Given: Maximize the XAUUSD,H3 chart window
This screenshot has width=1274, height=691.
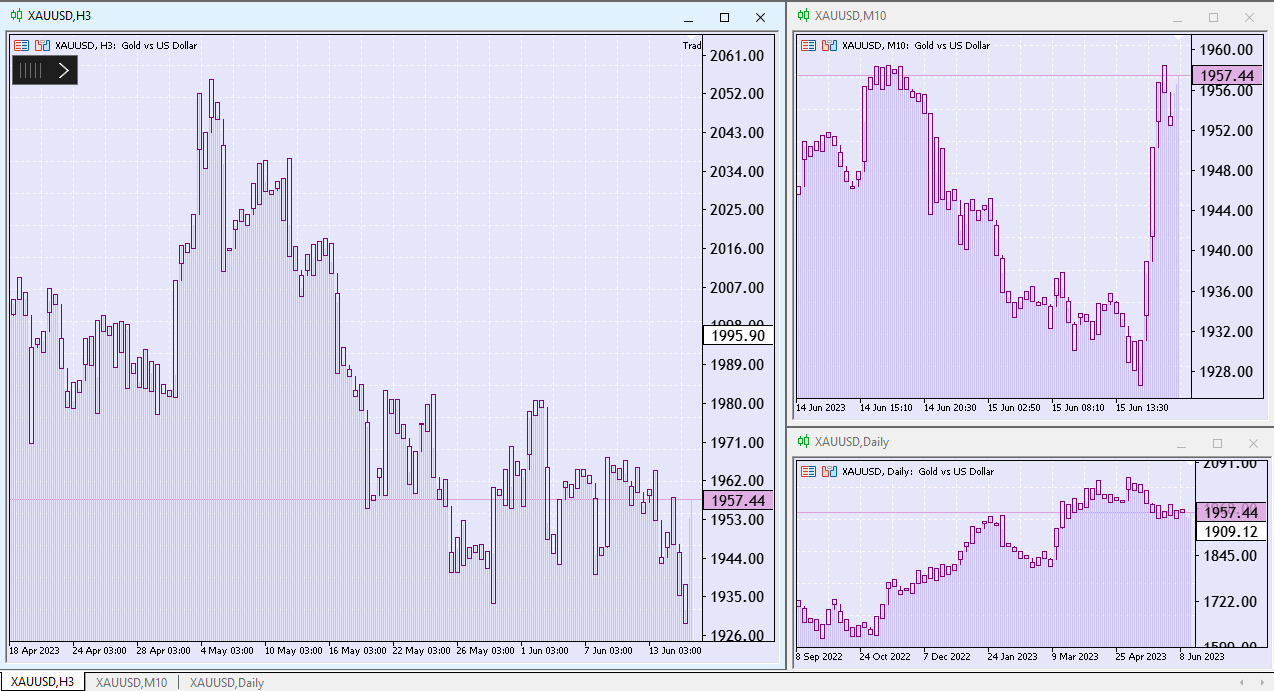Looking at the screenshot, I should (725, 17).
